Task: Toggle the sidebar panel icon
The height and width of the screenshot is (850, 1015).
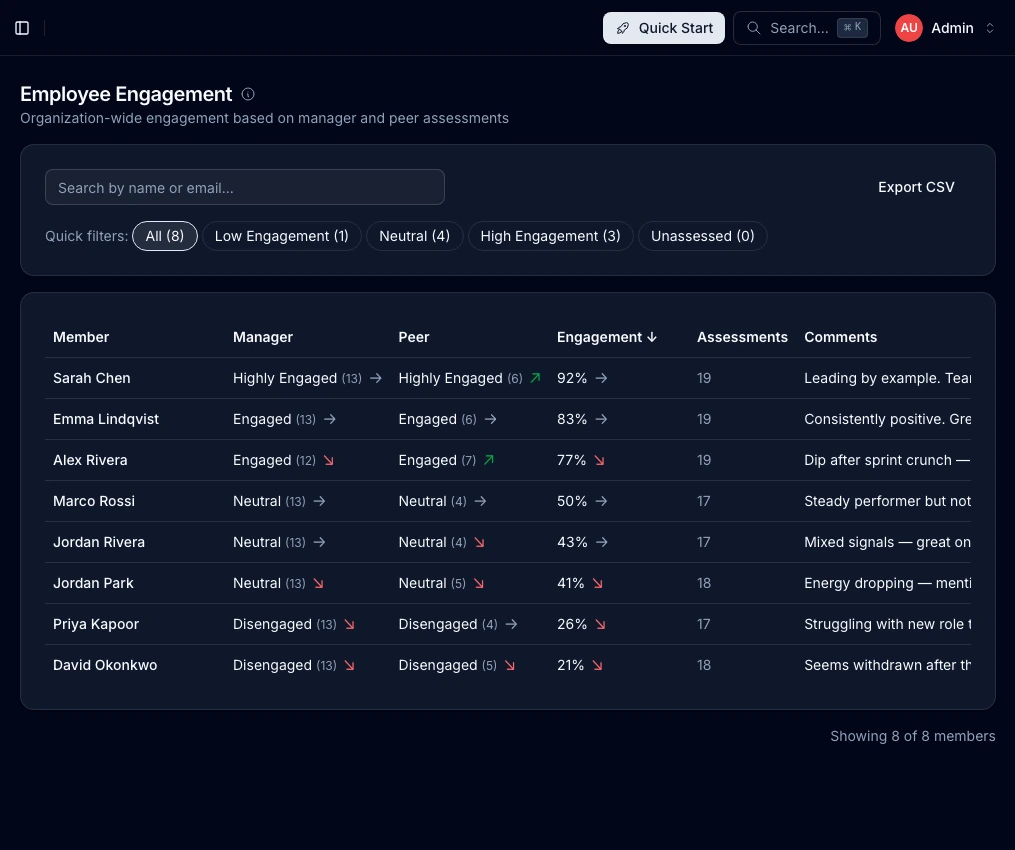Action: (x=22, y=28)
